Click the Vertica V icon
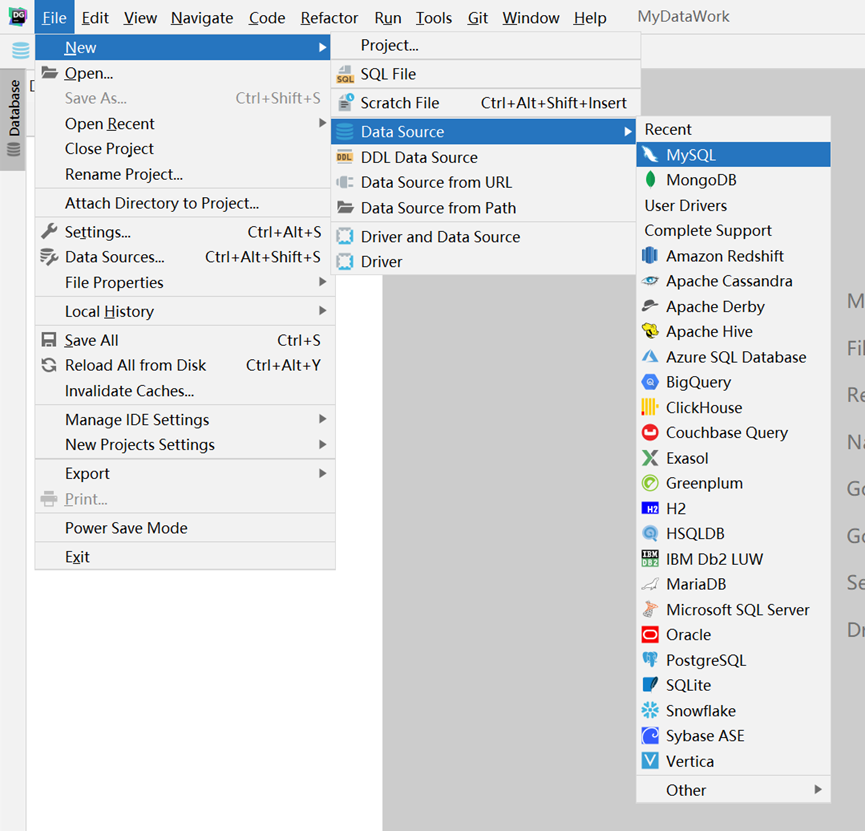Image resolution: width=865 pixels, height=831 pixels. (650, 761)
